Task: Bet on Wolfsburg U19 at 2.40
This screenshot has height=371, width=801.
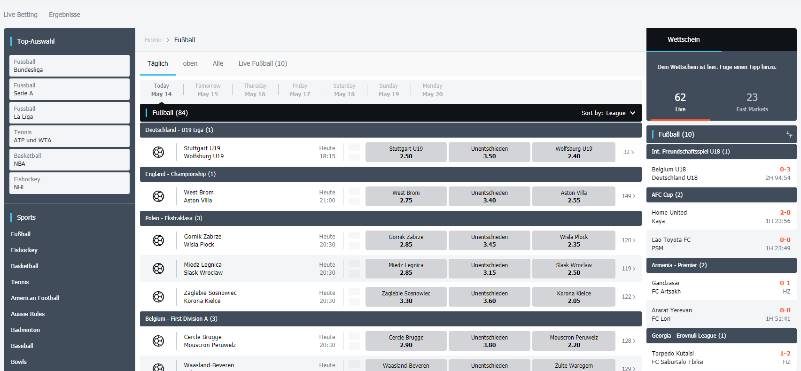Action: [573, 152]
